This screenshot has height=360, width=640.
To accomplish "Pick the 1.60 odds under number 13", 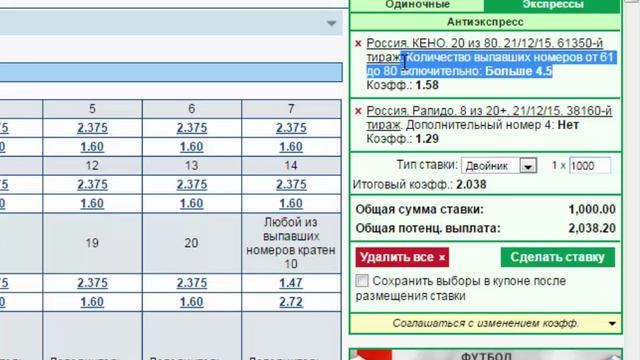I will pyautogui.click(x=191, y=203).
